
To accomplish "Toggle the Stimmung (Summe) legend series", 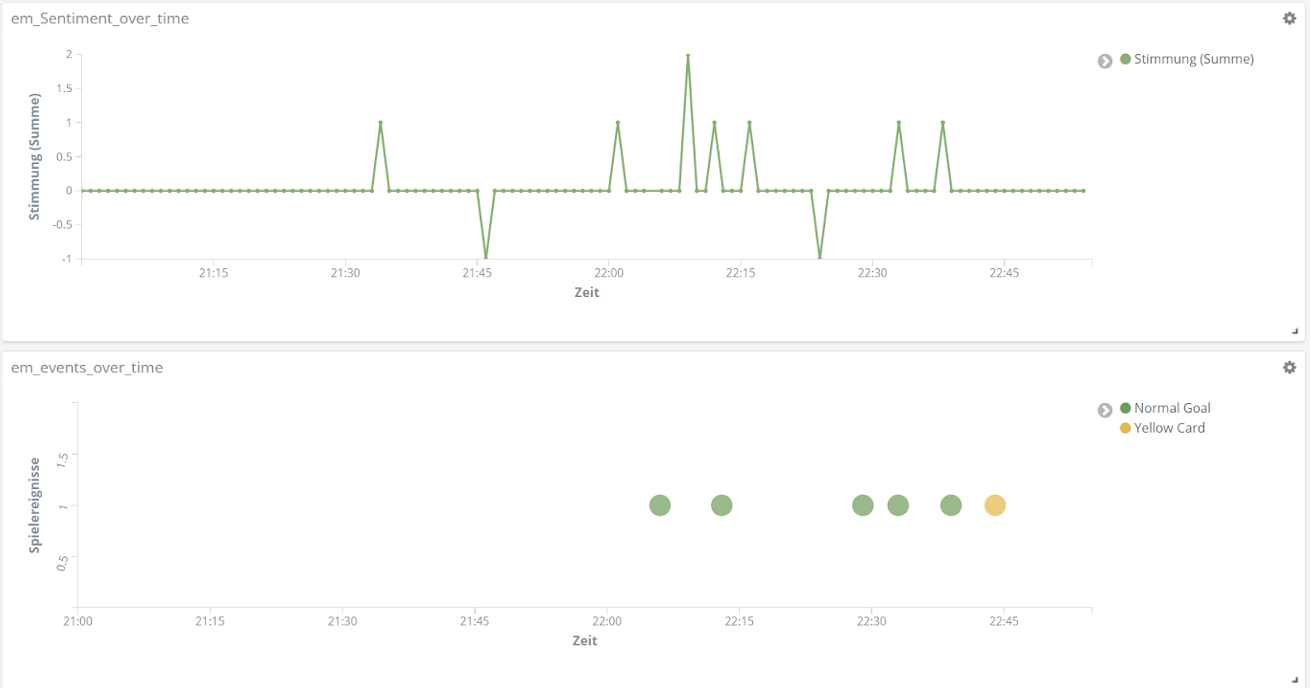I will click(1193, 59).
